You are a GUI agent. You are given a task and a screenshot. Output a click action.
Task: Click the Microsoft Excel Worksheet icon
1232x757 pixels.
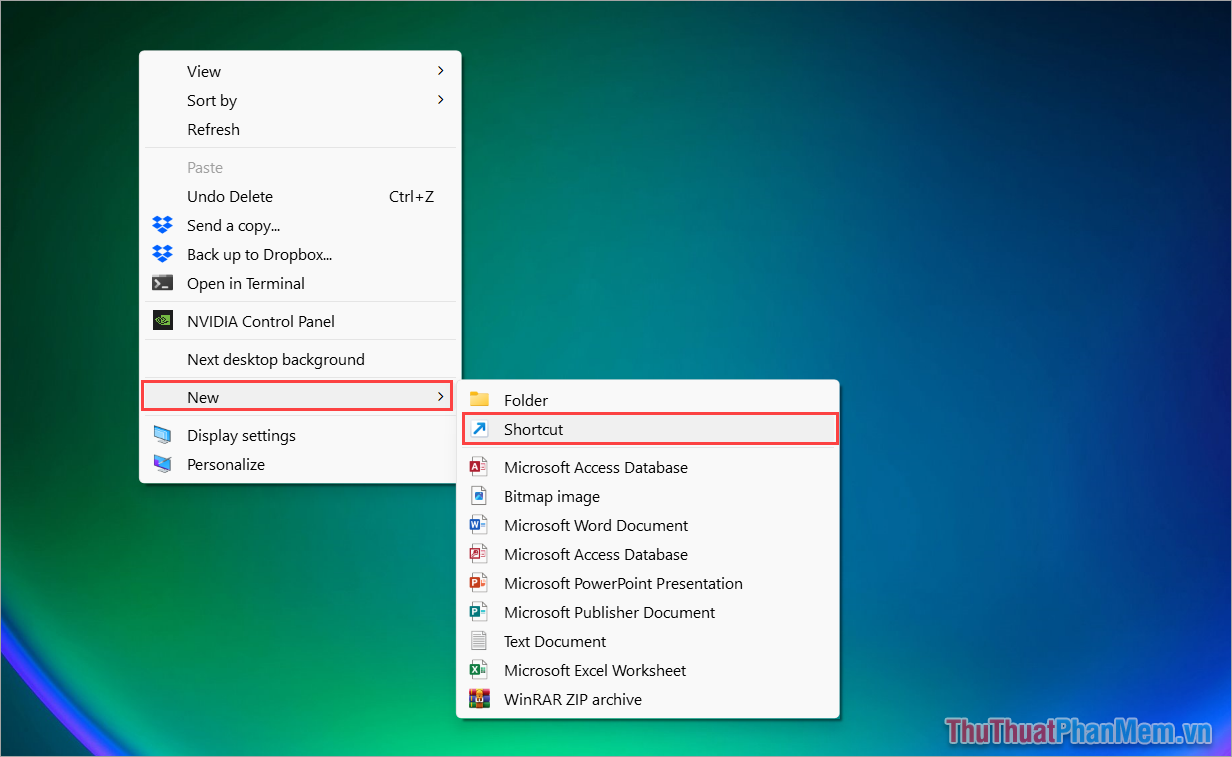click(478, 670)
